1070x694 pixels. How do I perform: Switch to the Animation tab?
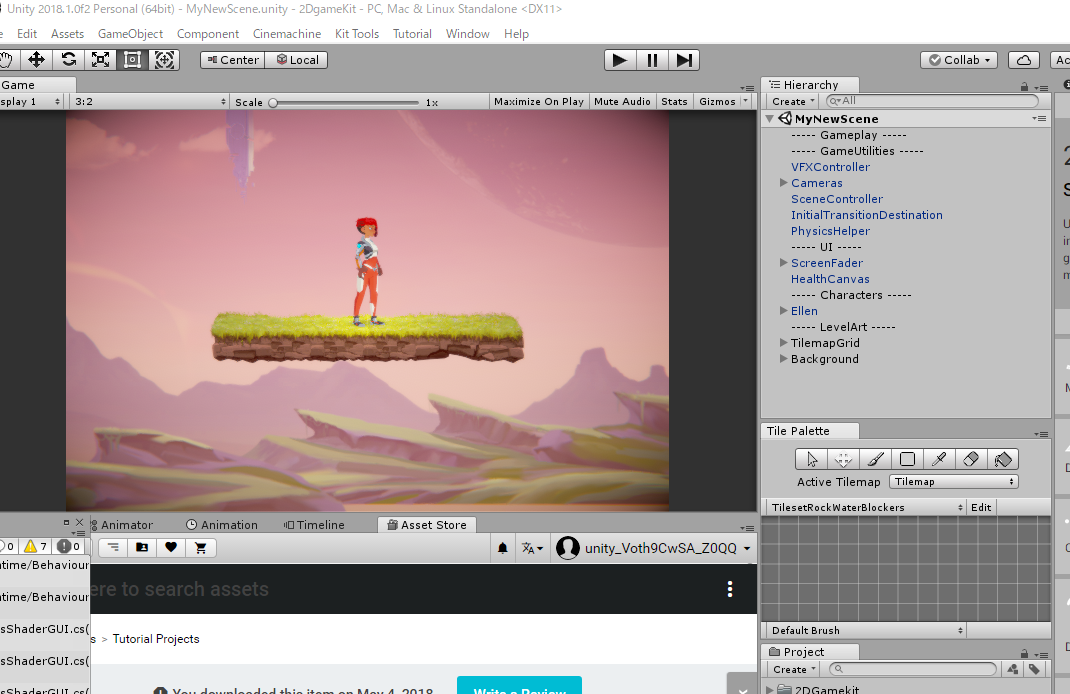click(x=222, y=525)
